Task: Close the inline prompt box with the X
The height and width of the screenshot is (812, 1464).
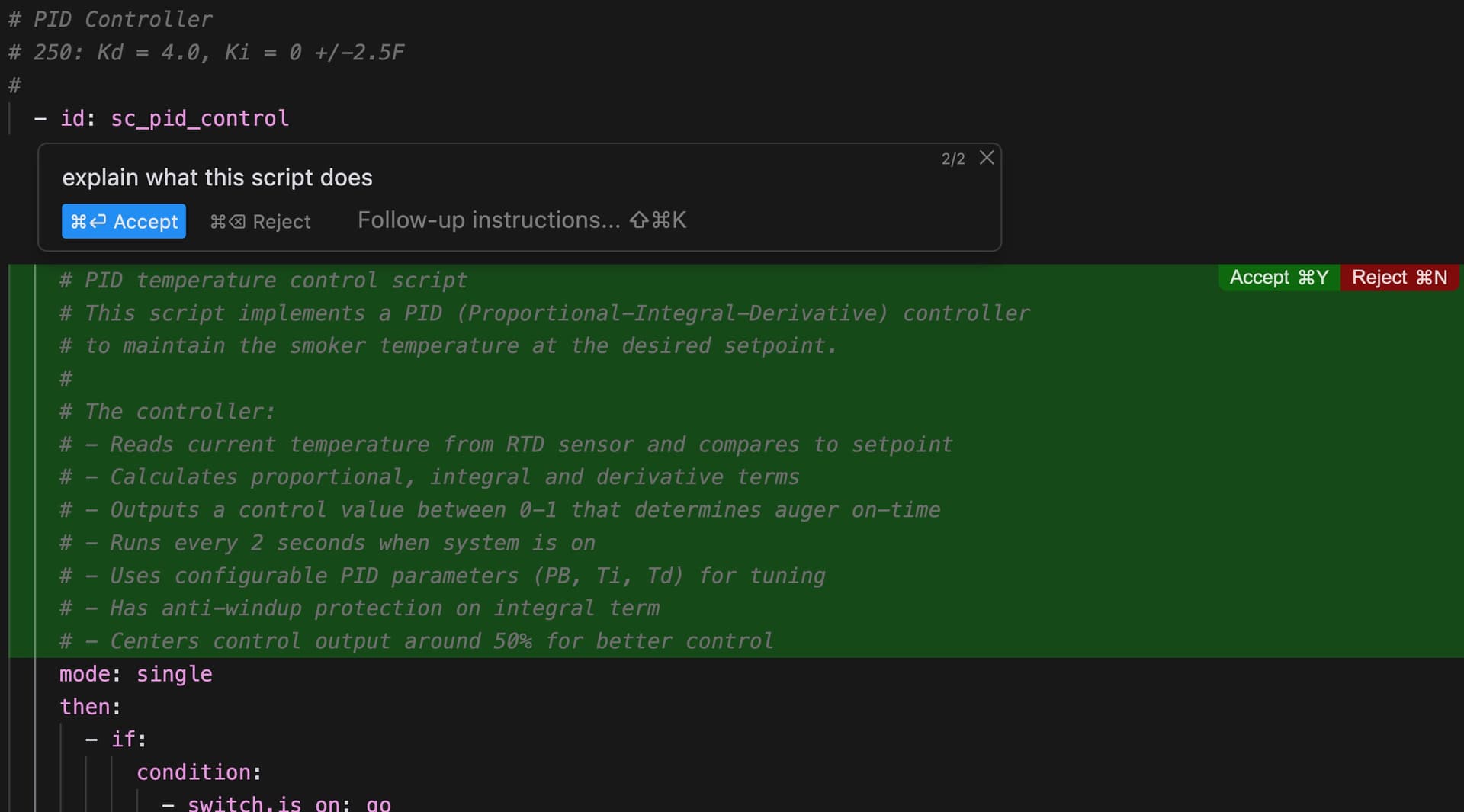Action: coord(987,158)
